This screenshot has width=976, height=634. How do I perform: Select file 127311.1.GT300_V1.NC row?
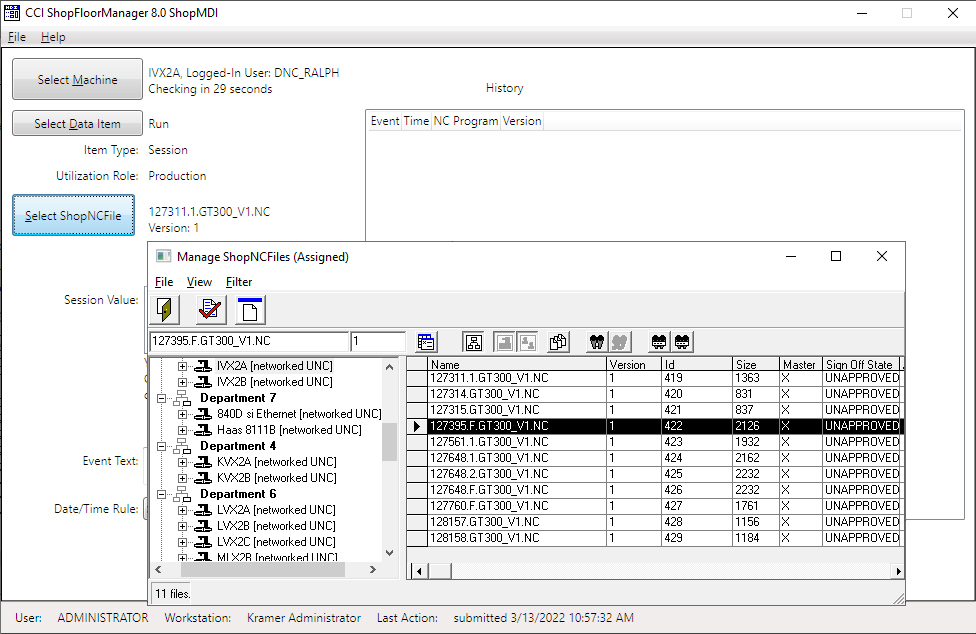pyautogui.click(x=654, y=378)
